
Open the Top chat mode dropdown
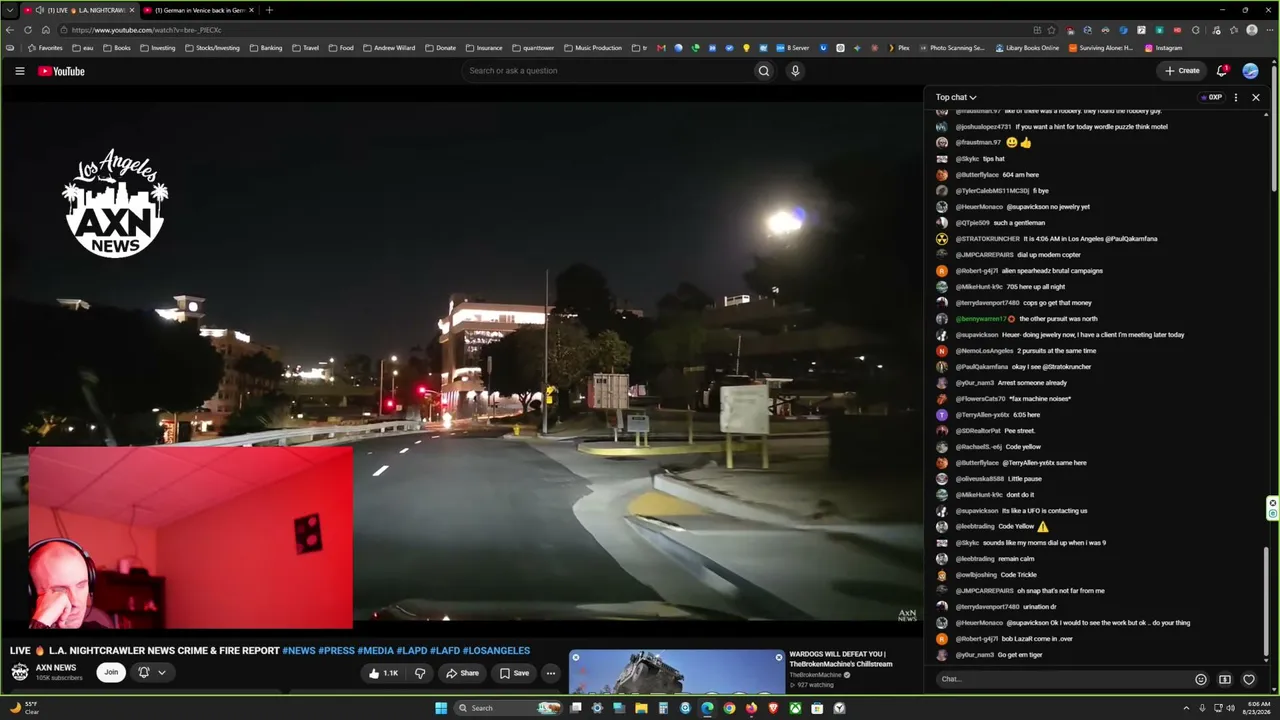(956, 97)
